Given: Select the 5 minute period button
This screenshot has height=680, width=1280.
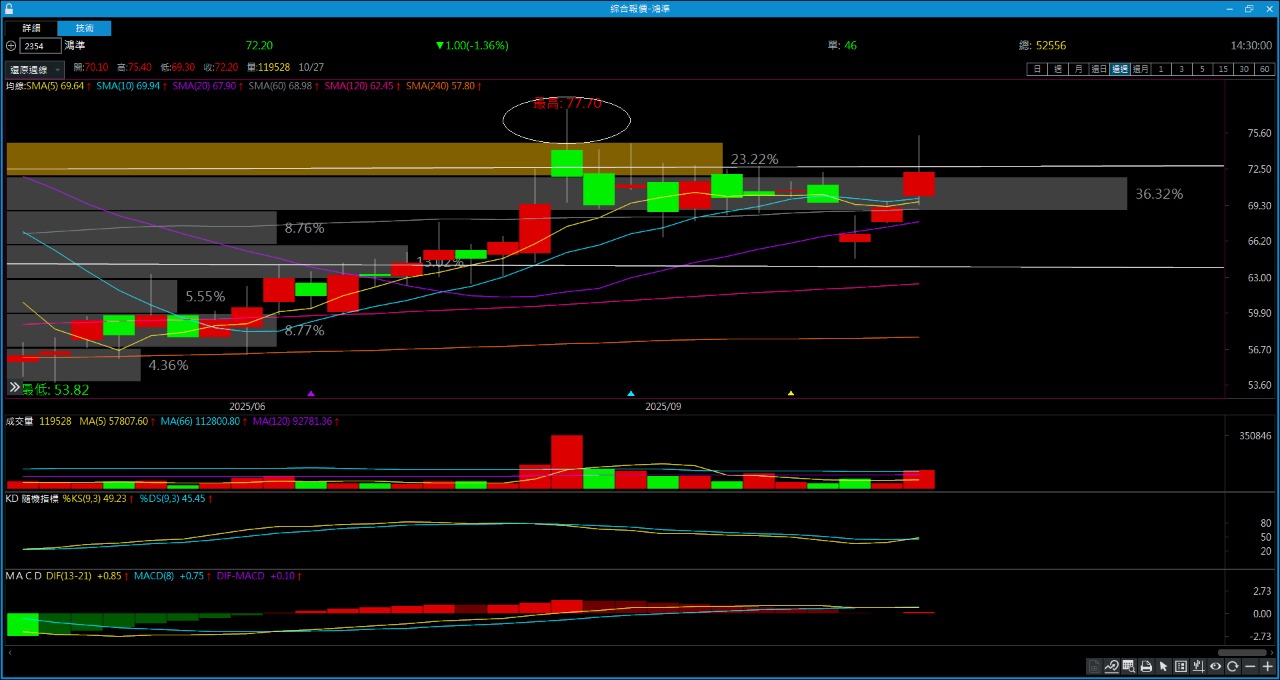Looking at the screenshot, I should pyautogui.click(x=1203, y=69).
